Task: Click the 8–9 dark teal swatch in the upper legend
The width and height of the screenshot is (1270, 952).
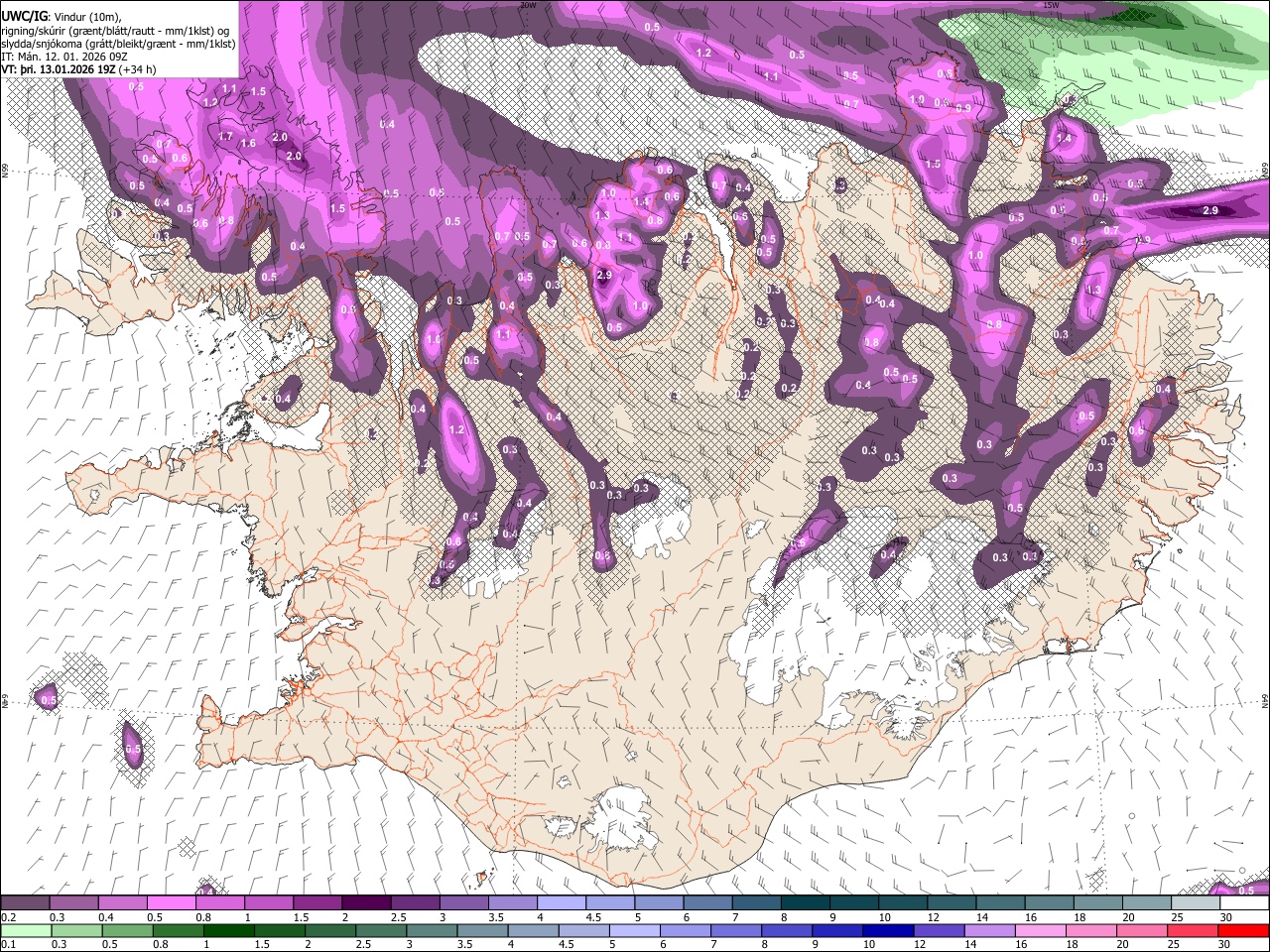Action: [806, 903]
